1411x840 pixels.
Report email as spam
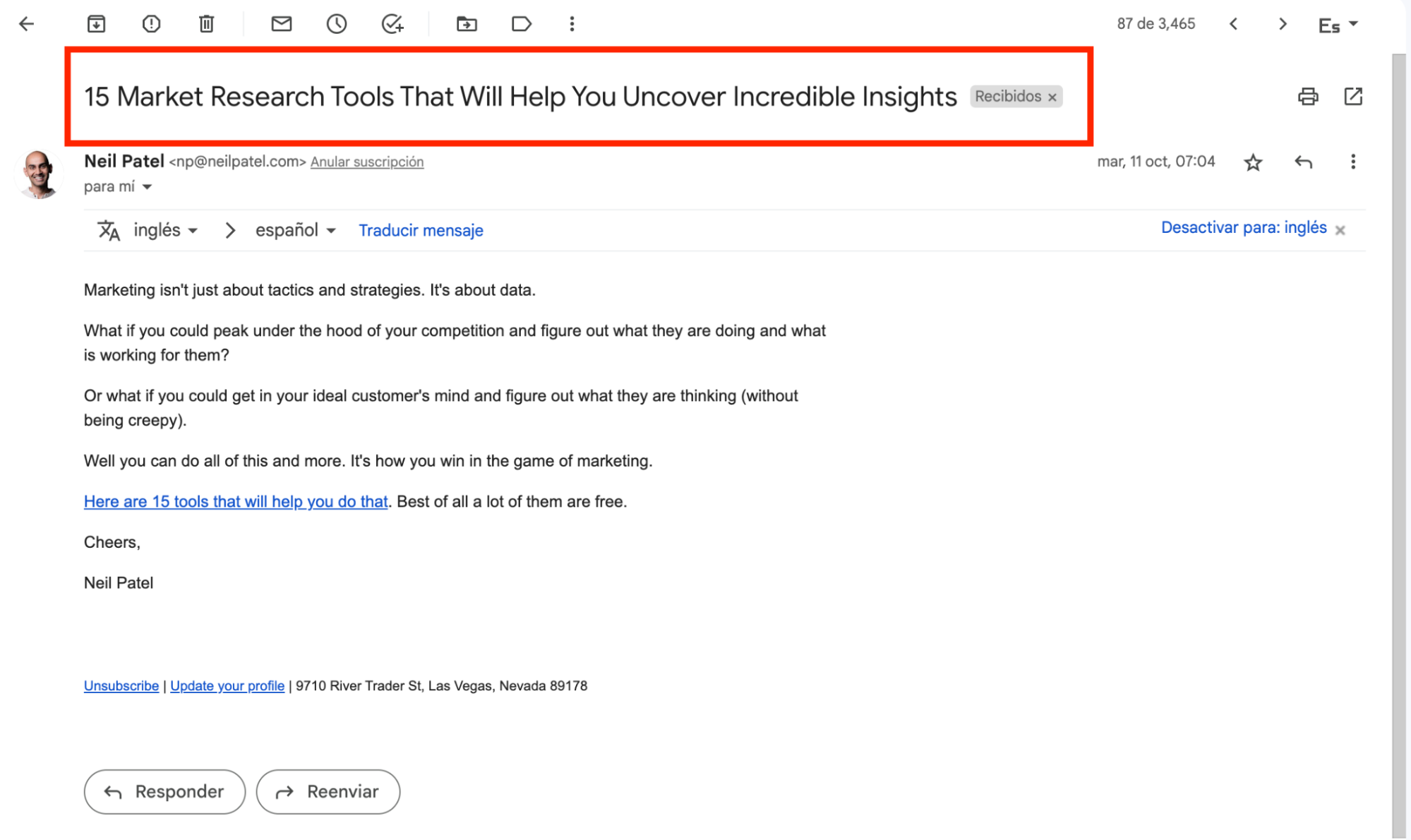click(151, 24)
